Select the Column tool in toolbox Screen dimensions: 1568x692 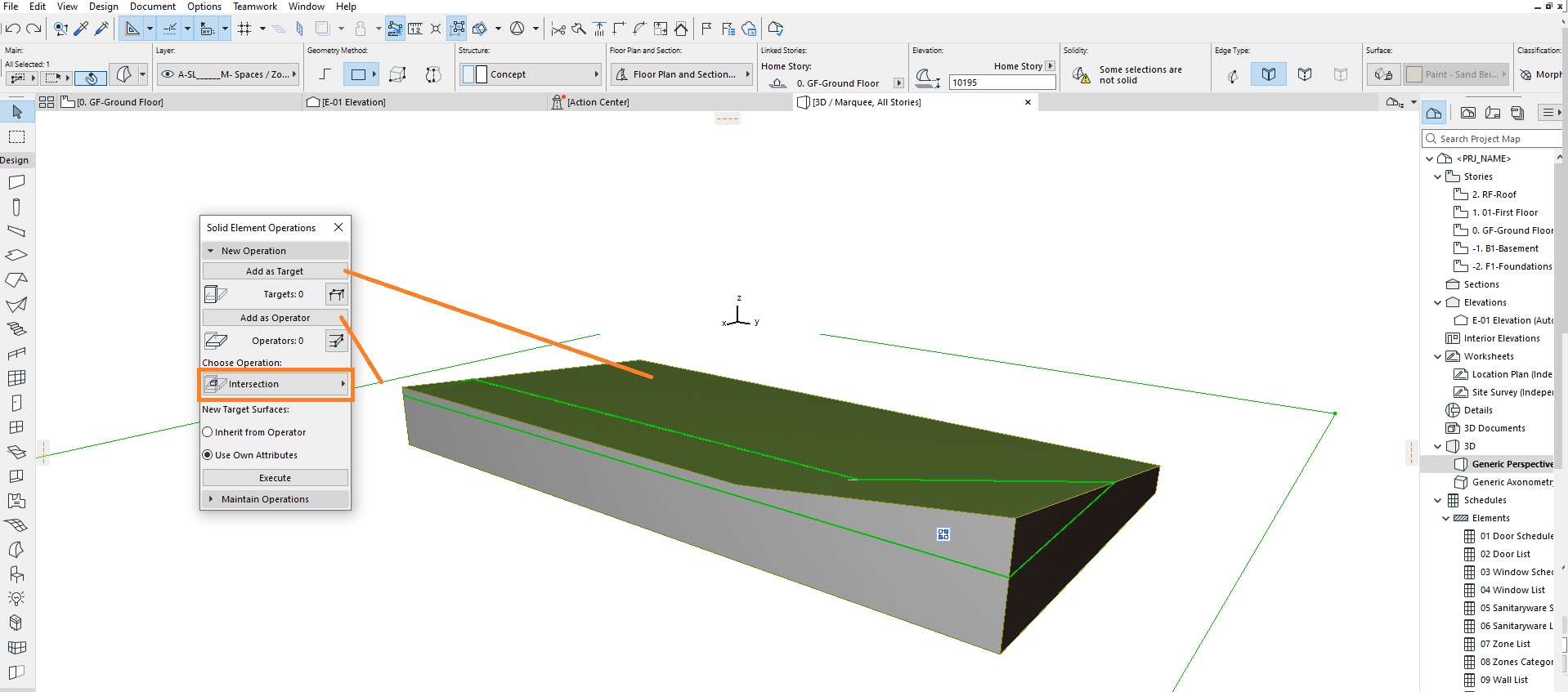(x=16, y=207)
